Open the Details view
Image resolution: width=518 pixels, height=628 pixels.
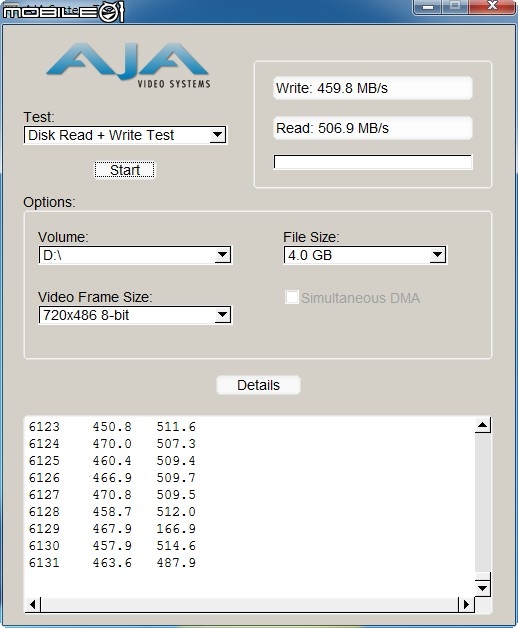tap(258, 385)
